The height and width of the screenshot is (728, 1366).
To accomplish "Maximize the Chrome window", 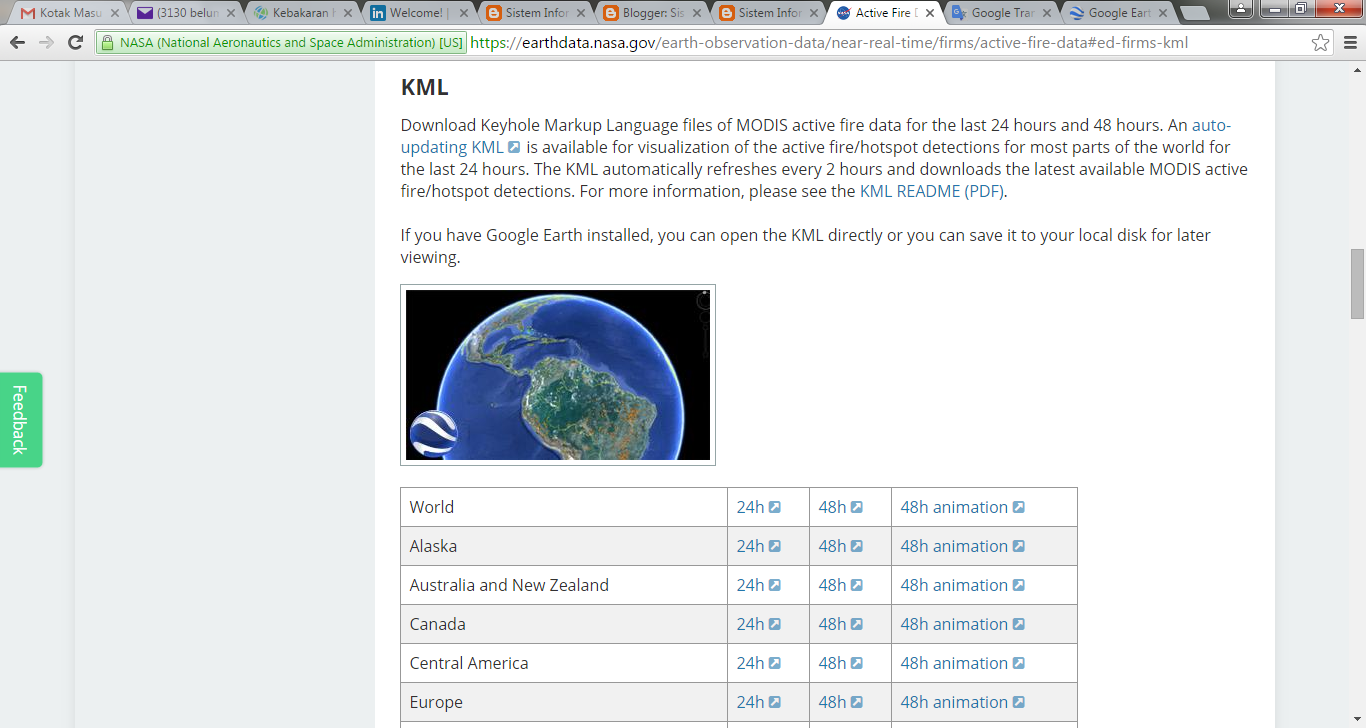I will coord(1299,9).
